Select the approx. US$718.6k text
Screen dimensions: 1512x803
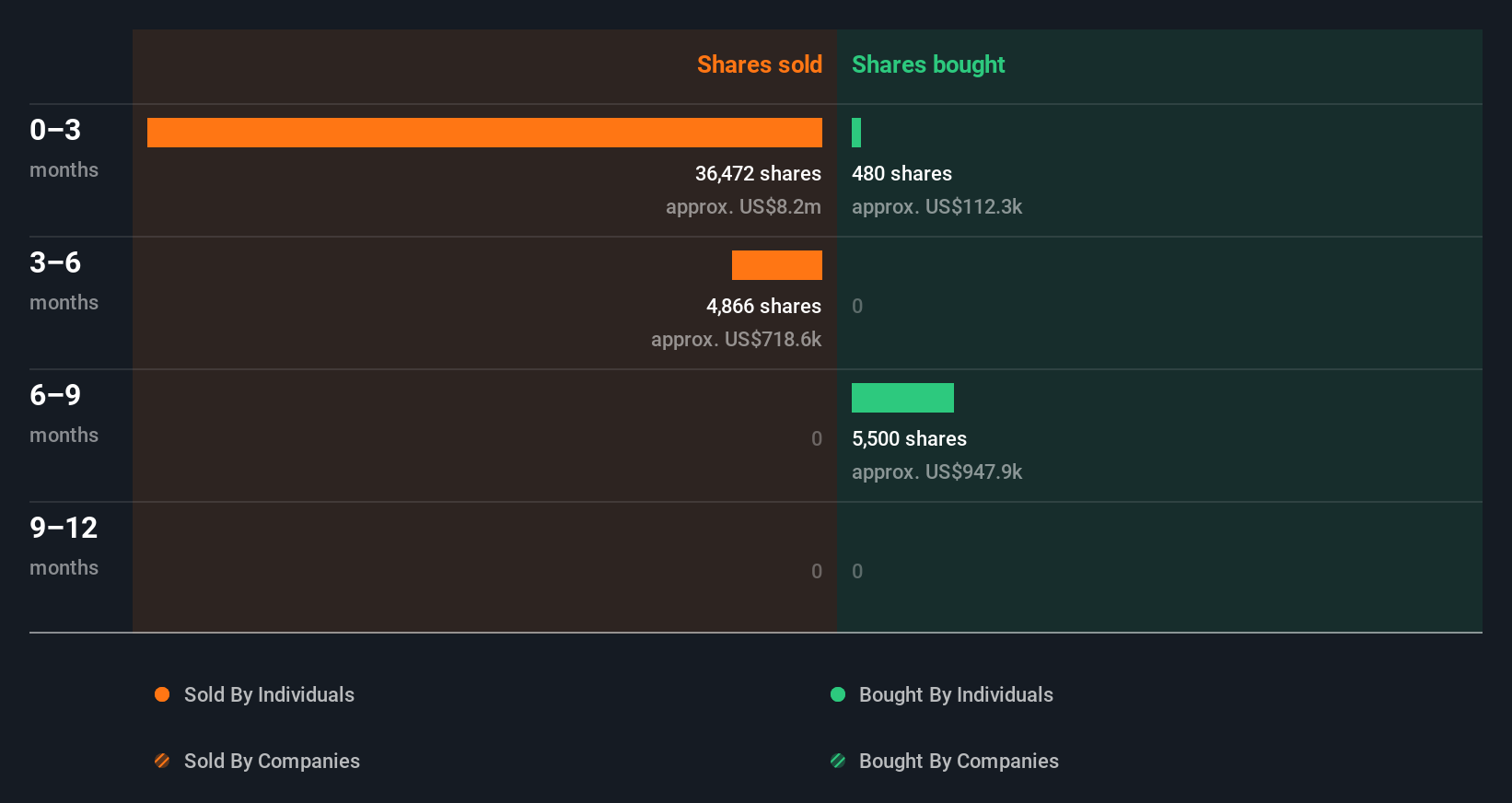tap(736, 339)
